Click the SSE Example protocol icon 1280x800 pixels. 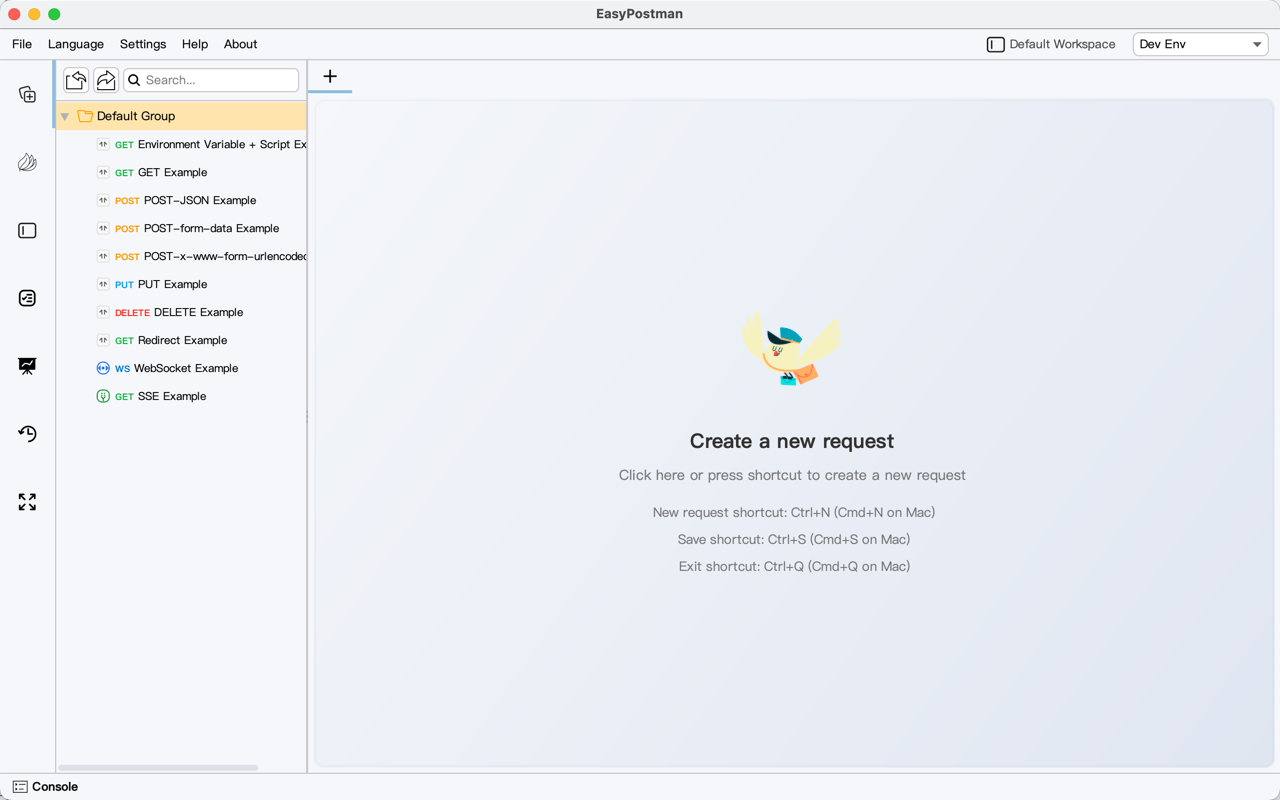tap(103, 396)
